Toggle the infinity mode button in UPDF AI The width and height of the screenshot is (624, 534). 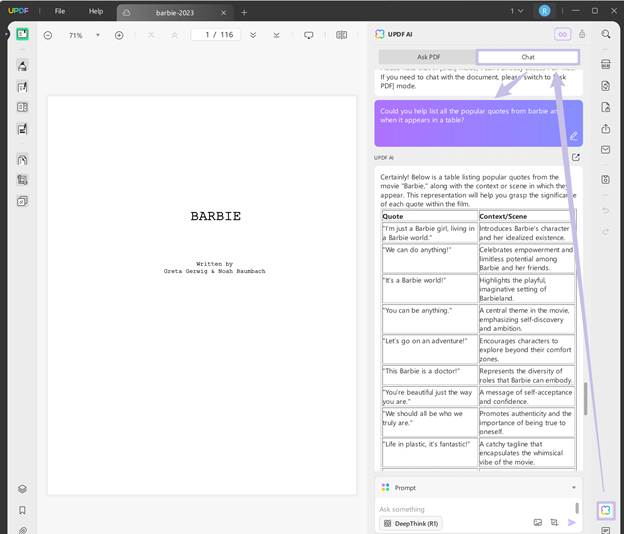click(562, 34)
